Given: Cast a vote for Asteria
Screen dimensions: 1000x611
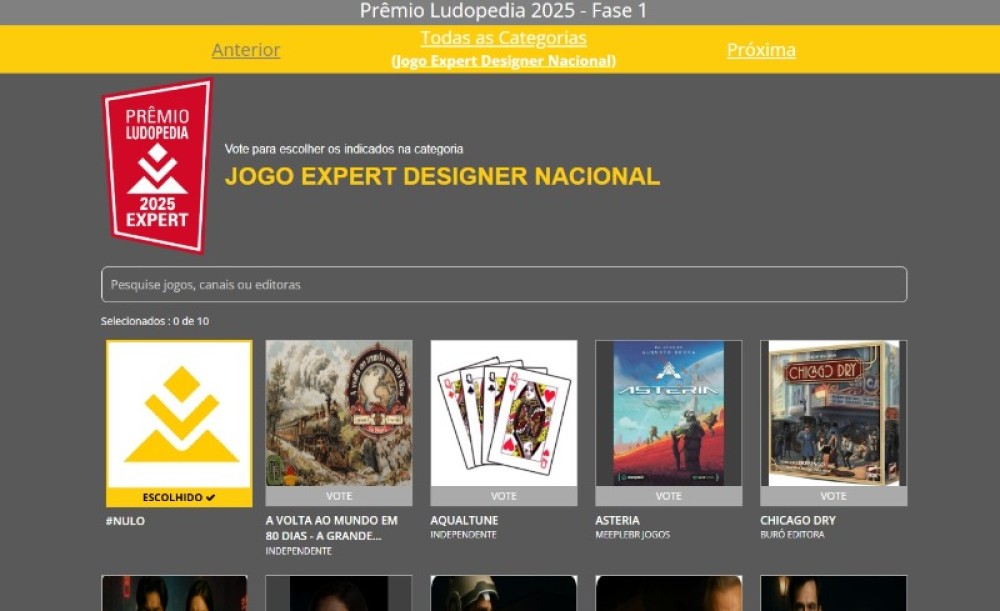Looking at the screenshot, I should tap(668, 496).
